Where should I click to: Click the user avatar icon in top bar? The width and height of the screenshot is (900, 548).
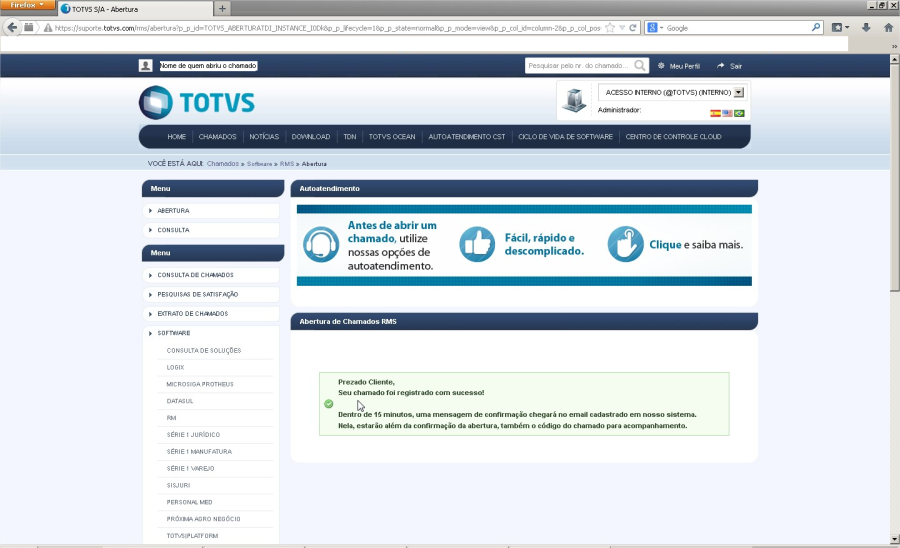click(145, 65)
